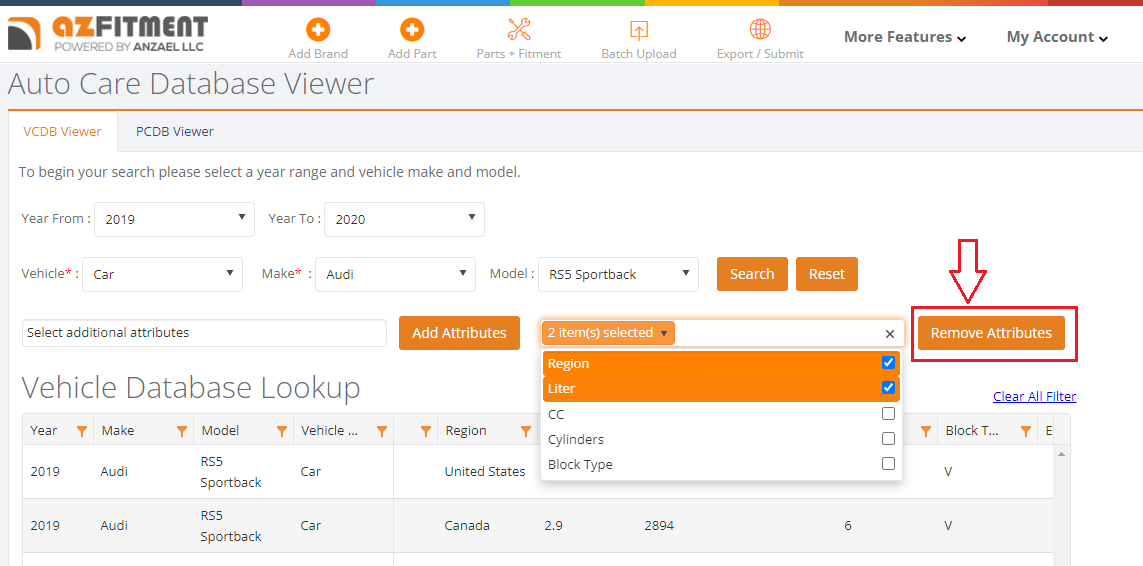1143x566 pixels.
Task: Collapse the 2 item(s) selected dropdown
Action: tap(609, 333)
